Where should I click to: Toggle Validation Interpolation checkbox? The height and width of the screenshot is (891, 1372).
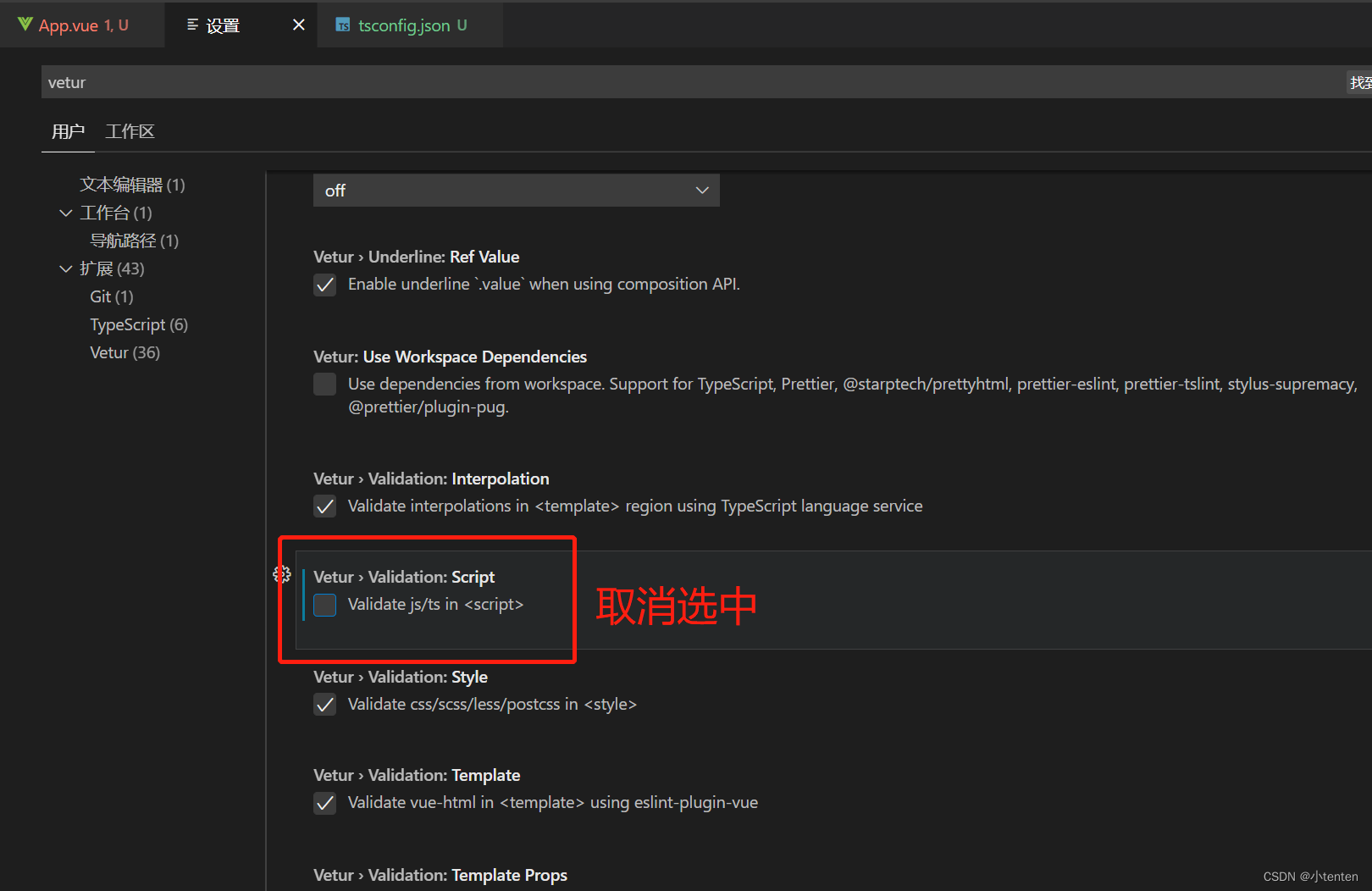pos(325,506)
